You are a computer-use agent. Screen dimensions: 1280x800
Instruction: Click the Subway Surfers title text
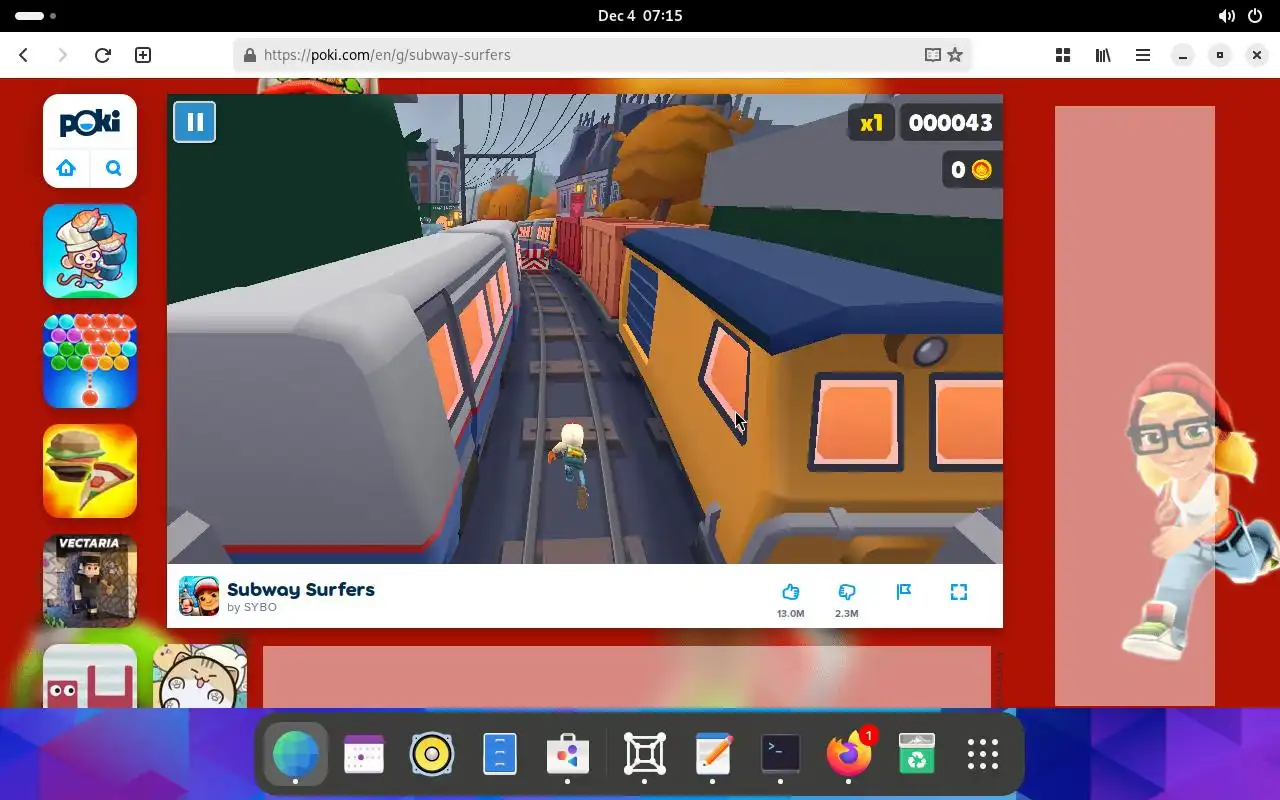[x=301, y=589]
